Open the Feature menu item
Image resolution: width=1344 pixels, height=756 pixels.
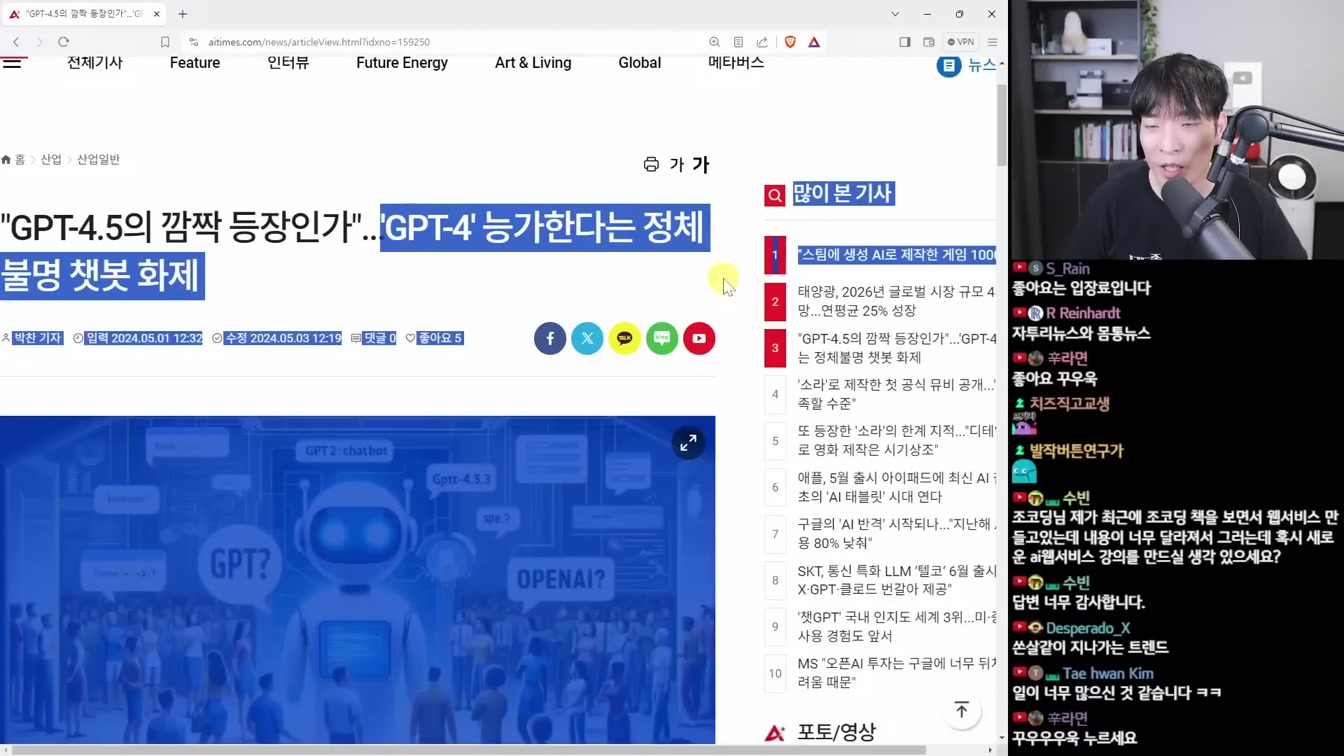point(195,63)
